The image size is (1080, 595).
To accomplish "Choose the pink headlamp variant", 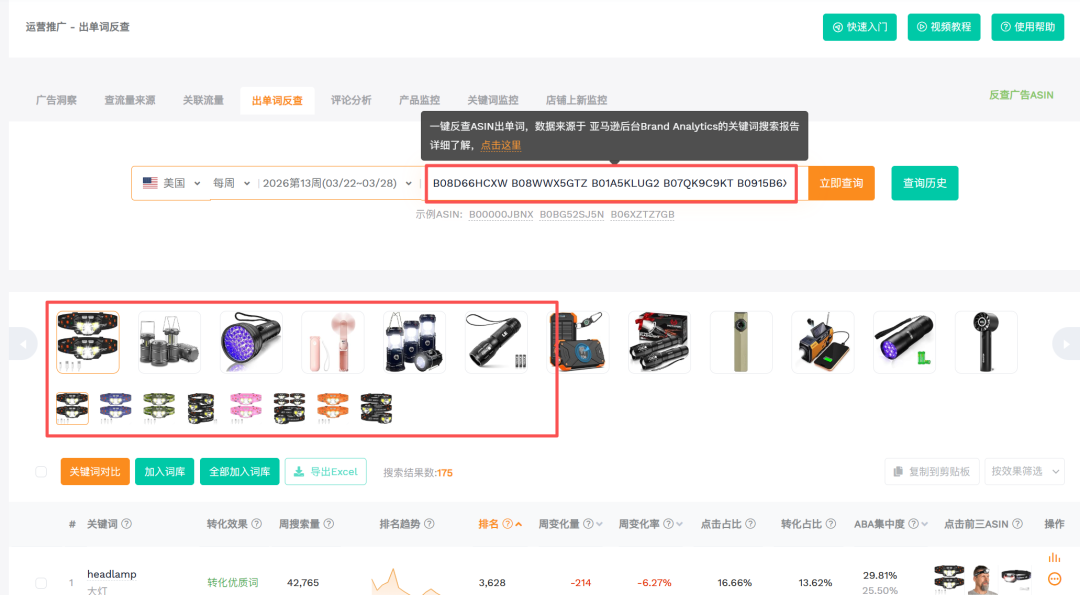I will [x=246, y=408].
